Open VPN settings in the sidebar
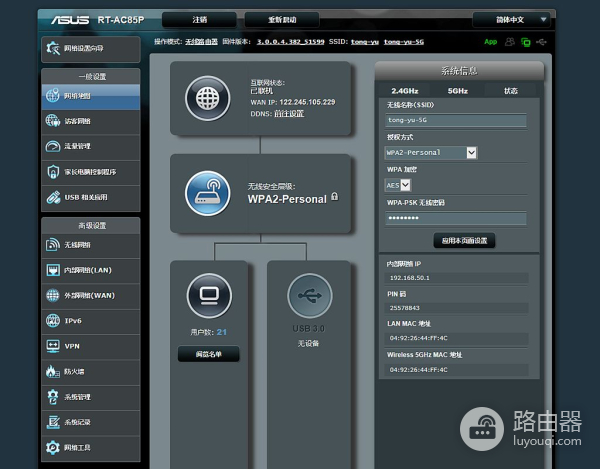 [92, 346]
